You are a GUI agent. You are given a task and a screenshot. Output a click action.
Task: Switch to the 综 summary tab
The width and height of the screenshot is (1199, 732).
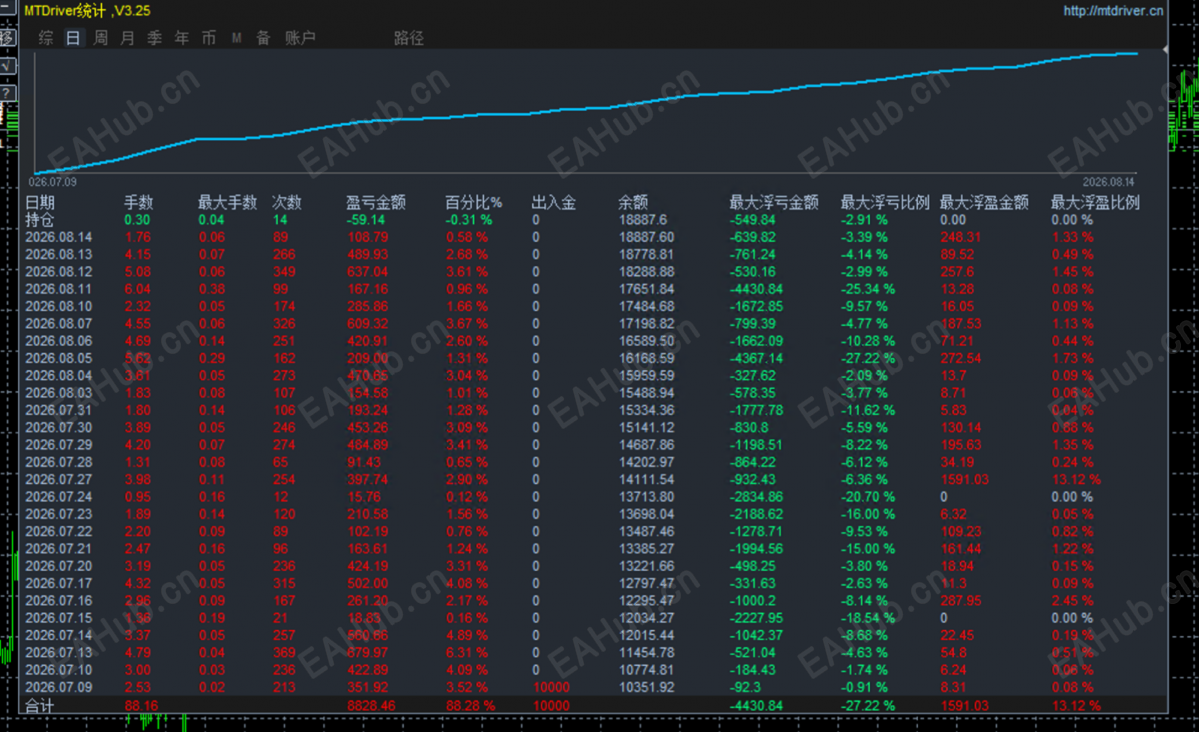pos(46,38)
